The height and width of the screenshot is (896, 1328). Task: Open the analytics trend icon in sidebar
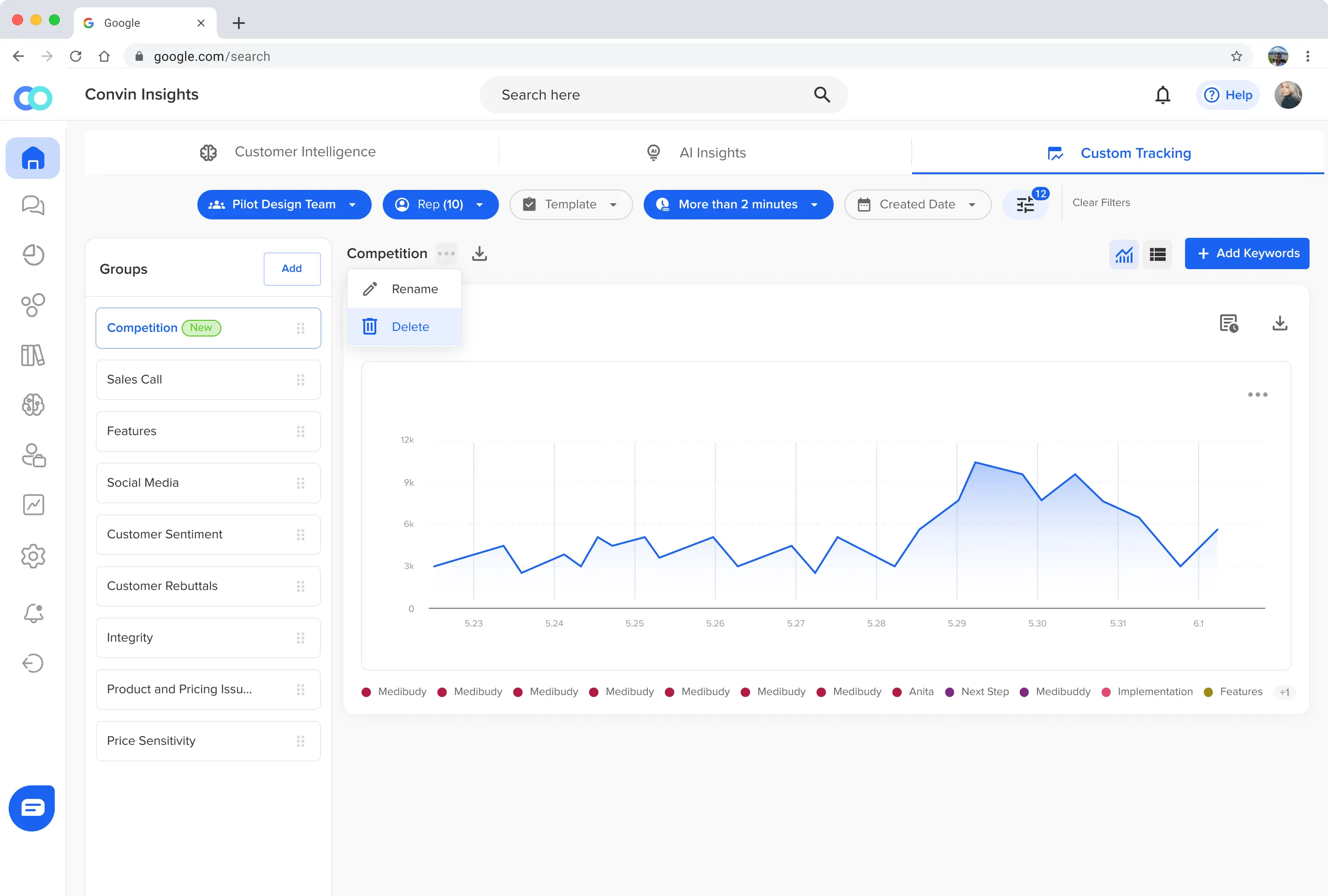pyautogui.click(x=33, y=505)
